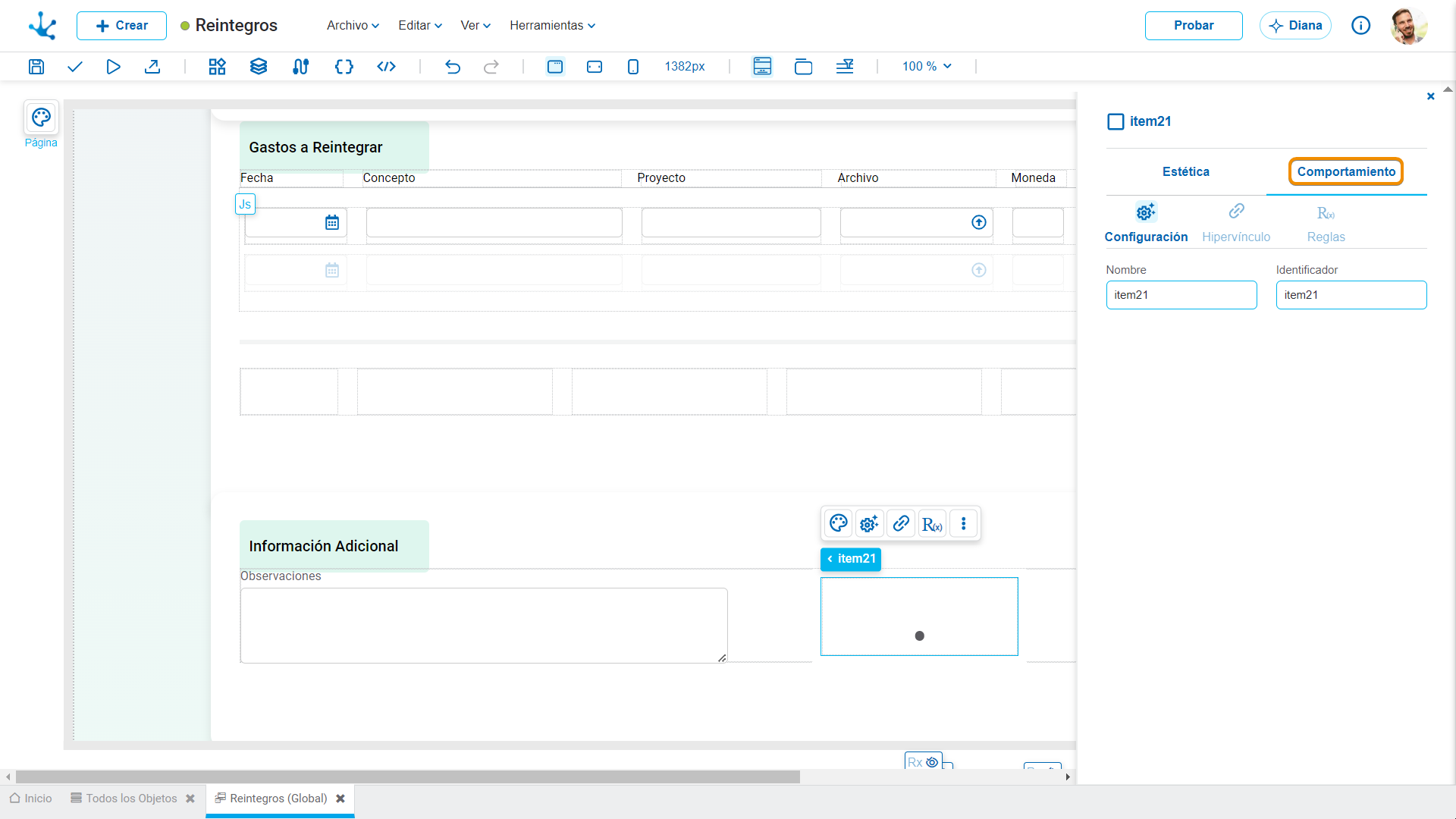The image size is (1456, 819).
Task: Close the item21 properties panel
Action: tap(1430, 96)
